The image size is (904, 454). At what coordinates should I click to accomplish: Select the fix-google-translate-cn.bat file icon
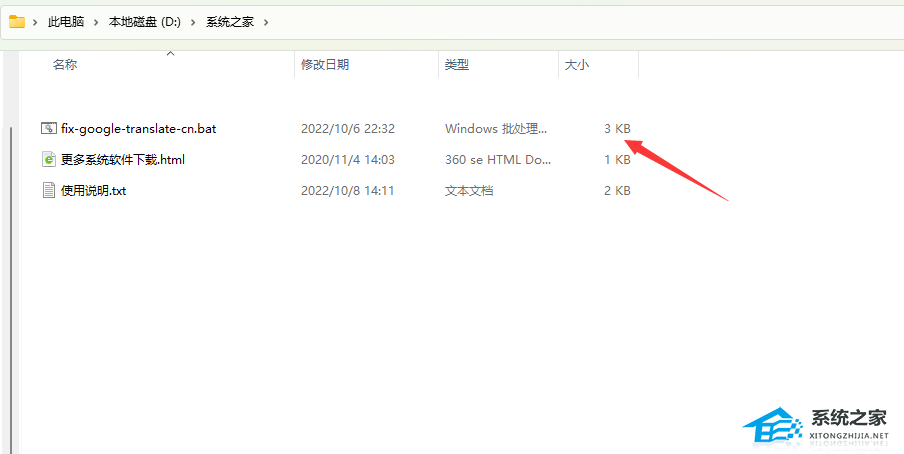tap(48, 128)
